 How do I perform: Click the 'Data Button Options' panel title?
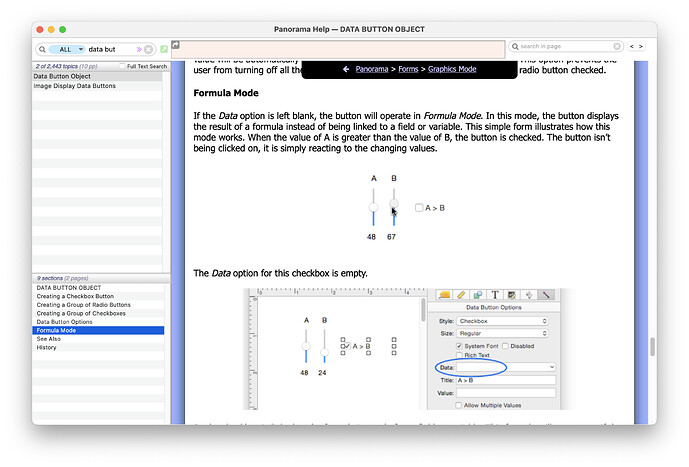(x=493, y=308)
